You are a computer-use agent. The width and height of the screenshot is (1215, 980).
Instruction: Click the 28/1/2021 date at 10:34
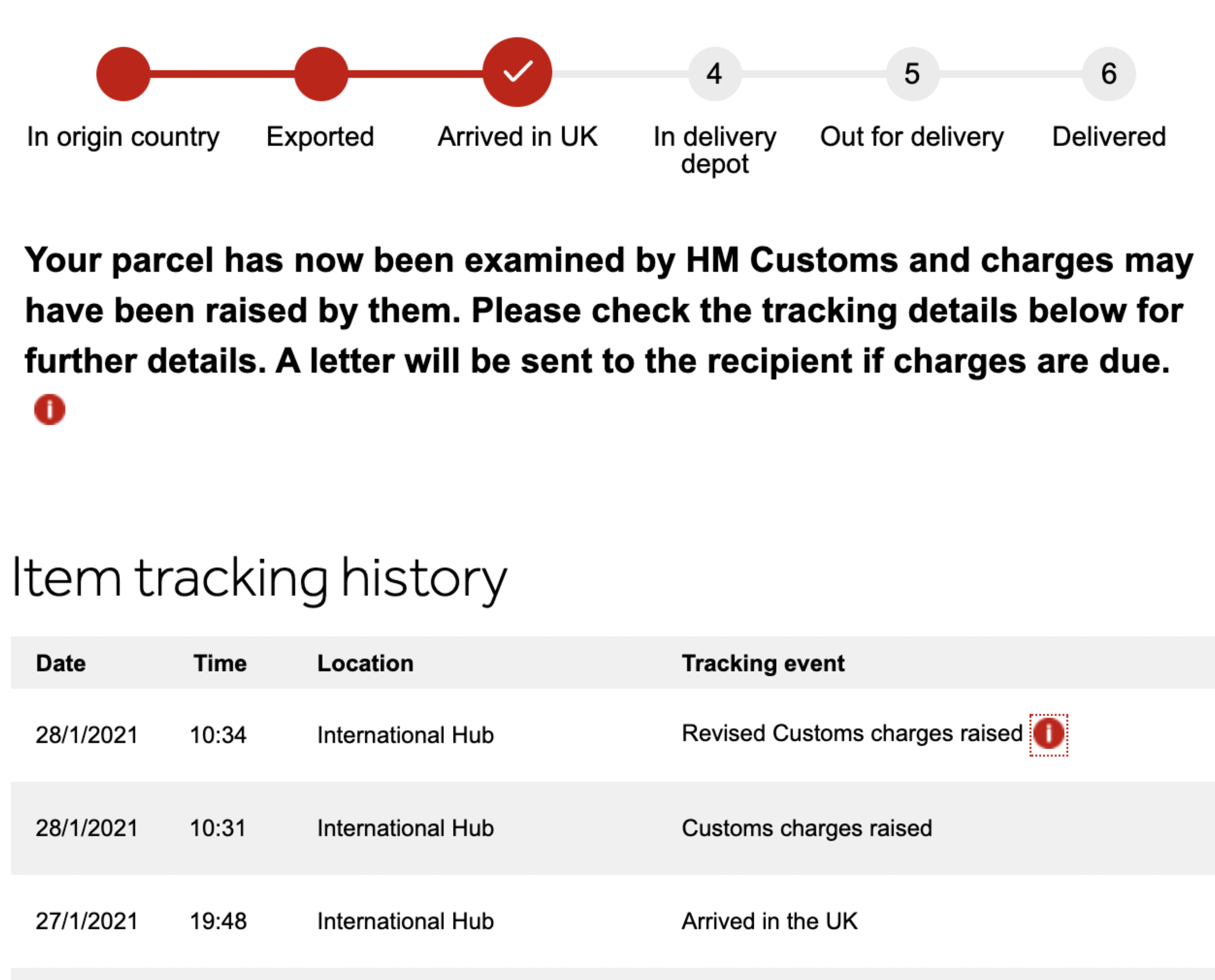87,735
